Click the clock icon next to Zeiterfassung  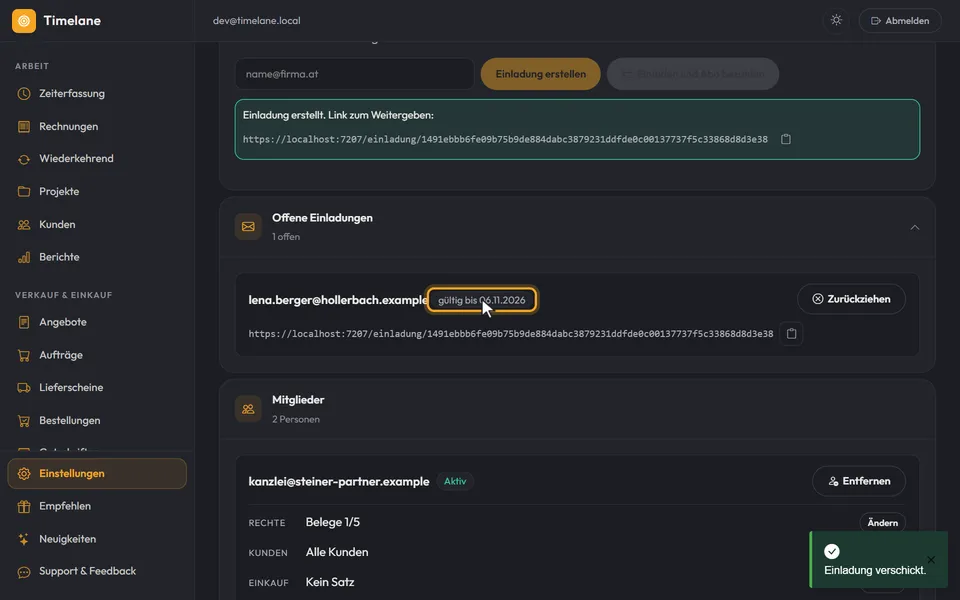[24, 94]
